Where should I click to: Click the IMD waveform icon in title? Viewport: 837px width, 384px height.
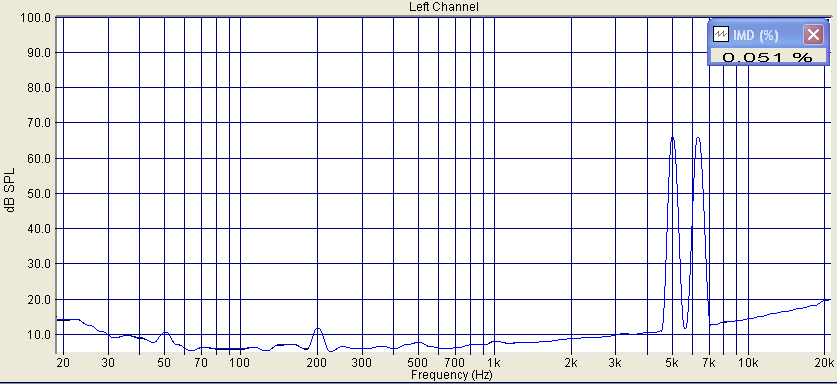(x=721, y=35)
